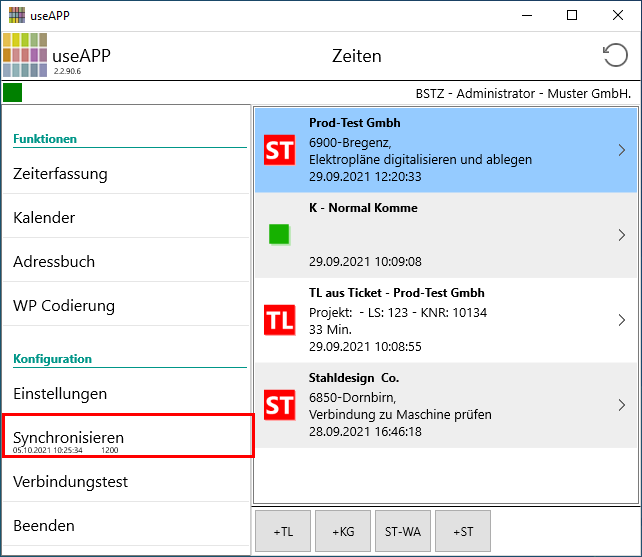Click 'Projekt: - LS: 123 - KNR: 10134'

(398, 312)
